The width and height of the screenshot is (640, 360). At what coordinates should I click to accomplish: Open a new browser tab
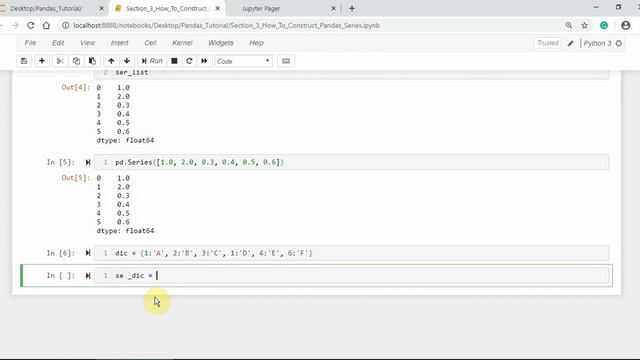pos(352,8)
